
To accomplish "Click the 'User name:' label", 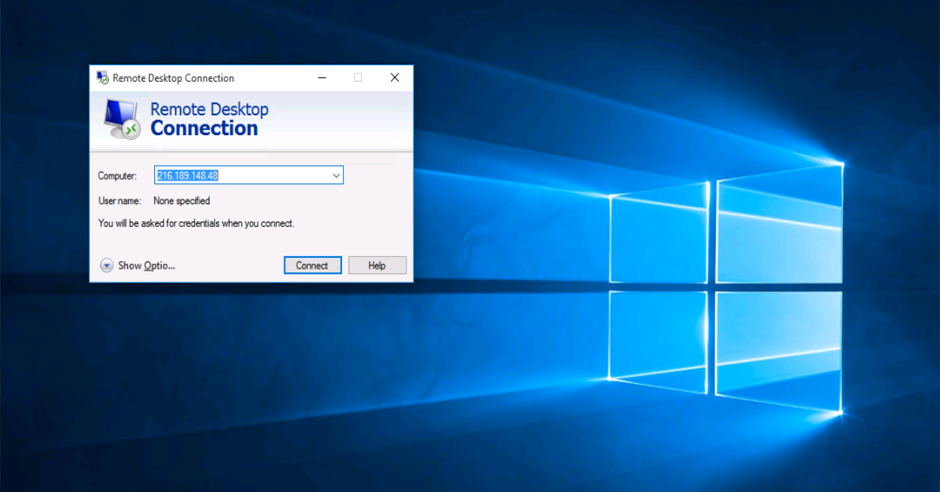I will point(120,201).
